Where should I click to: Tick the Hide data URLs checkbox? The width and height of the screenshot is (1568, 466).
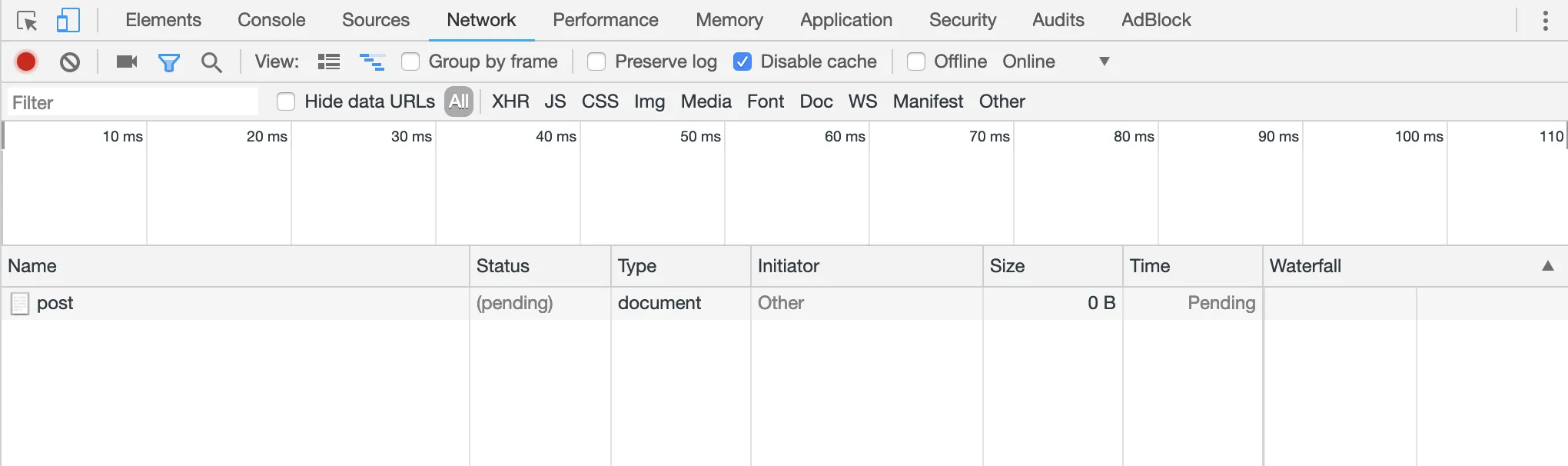(286, 102)
